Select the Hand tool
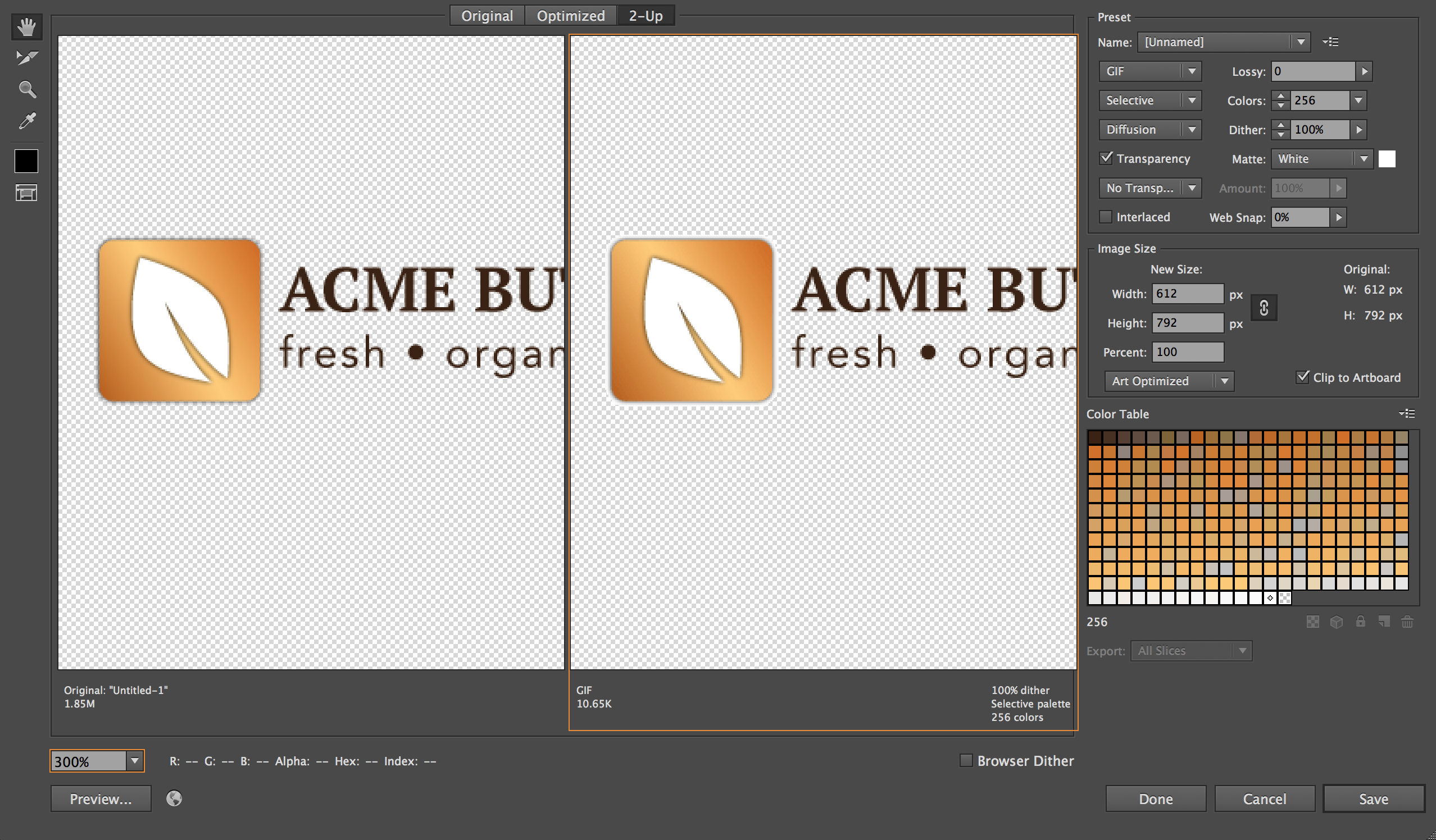This screenshot has width=1436, height=840. (x=26, y=26)
